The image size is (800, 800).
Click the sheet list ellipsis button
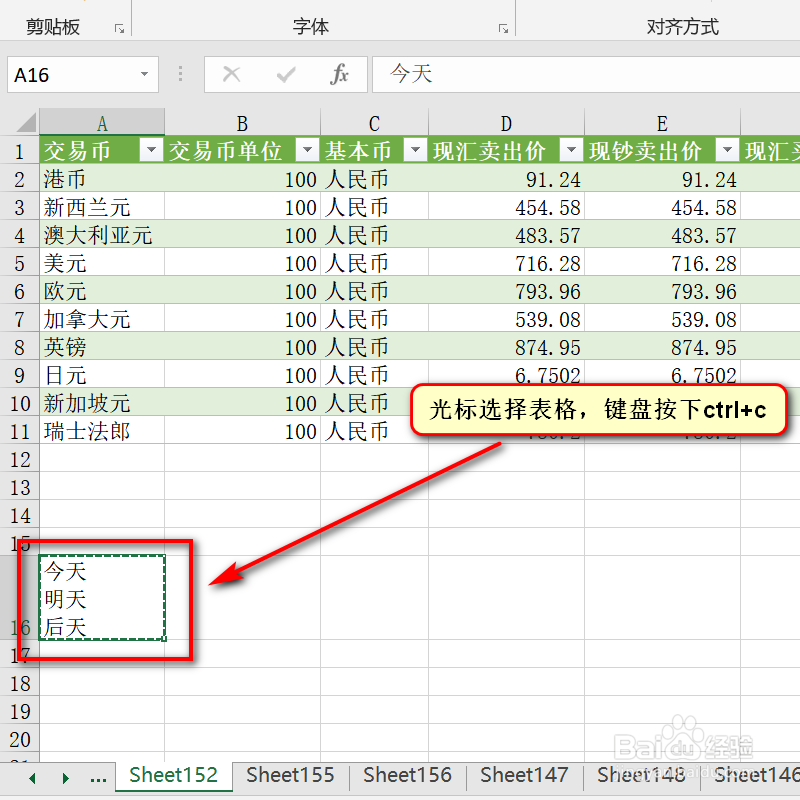click(x=98, y=777)
